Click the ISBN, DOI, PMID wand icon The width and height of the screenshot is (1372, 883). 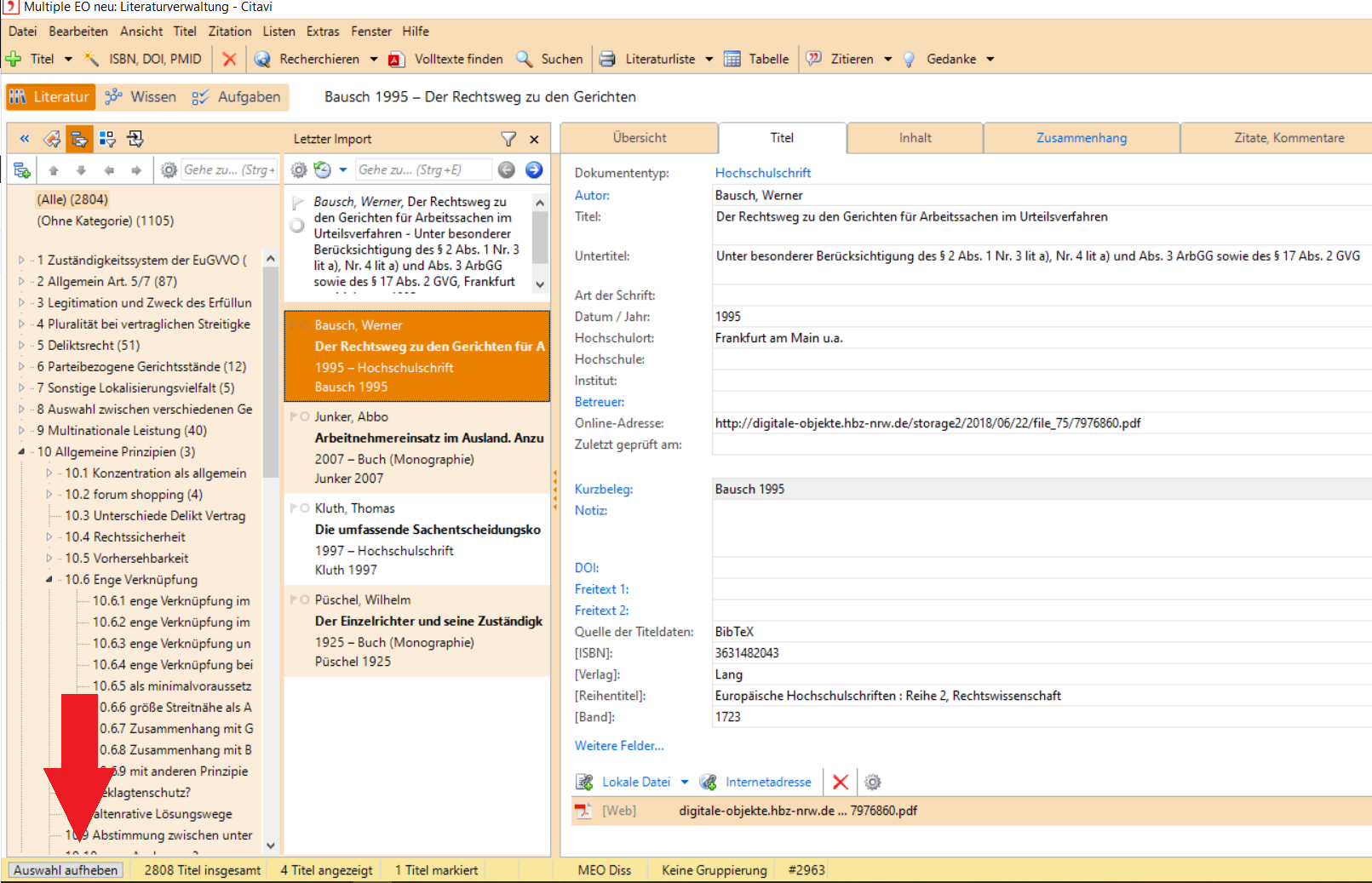[x=91, y=59]
